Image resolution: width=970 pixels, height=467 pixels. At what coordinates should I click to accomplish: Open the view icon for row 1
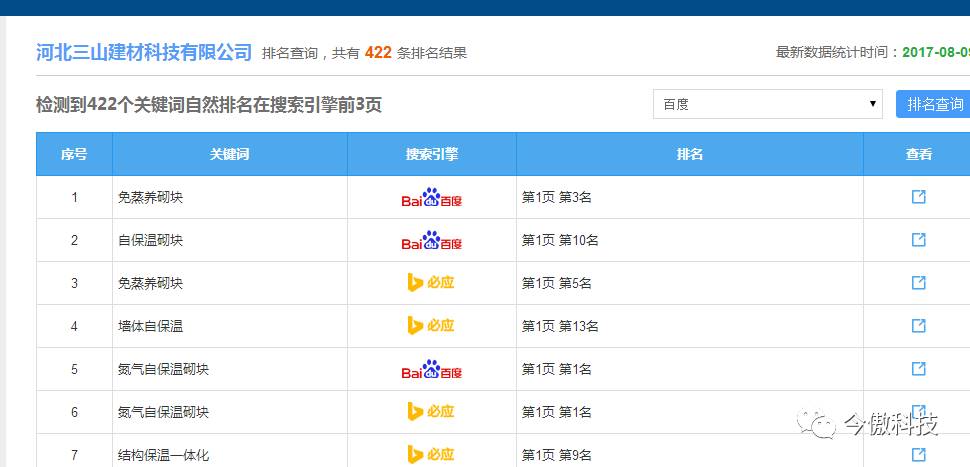coord(918,197)
